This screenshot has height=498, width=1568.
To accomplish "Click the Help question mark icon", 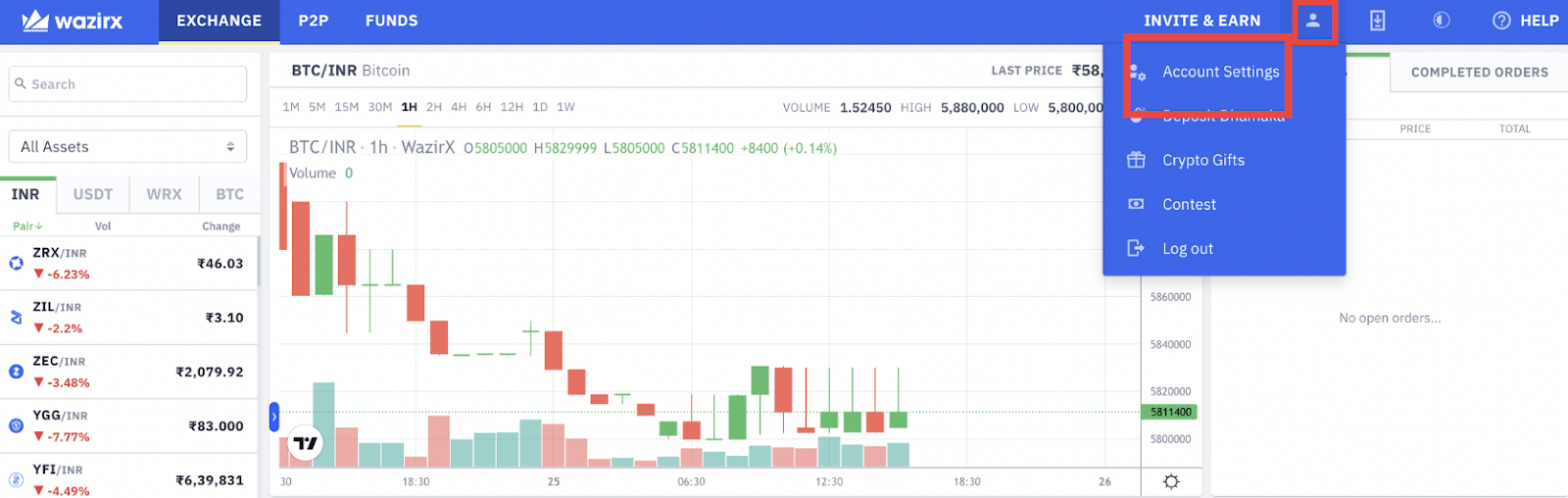I will point(1501,21).
